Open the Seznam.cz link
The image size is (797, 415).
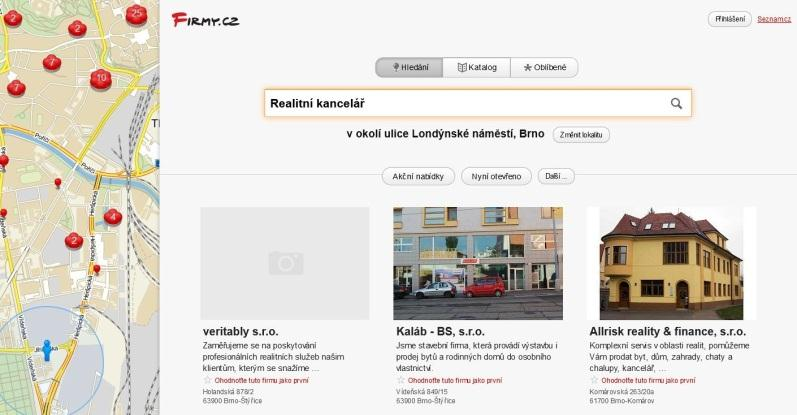(x=774, y=19)
